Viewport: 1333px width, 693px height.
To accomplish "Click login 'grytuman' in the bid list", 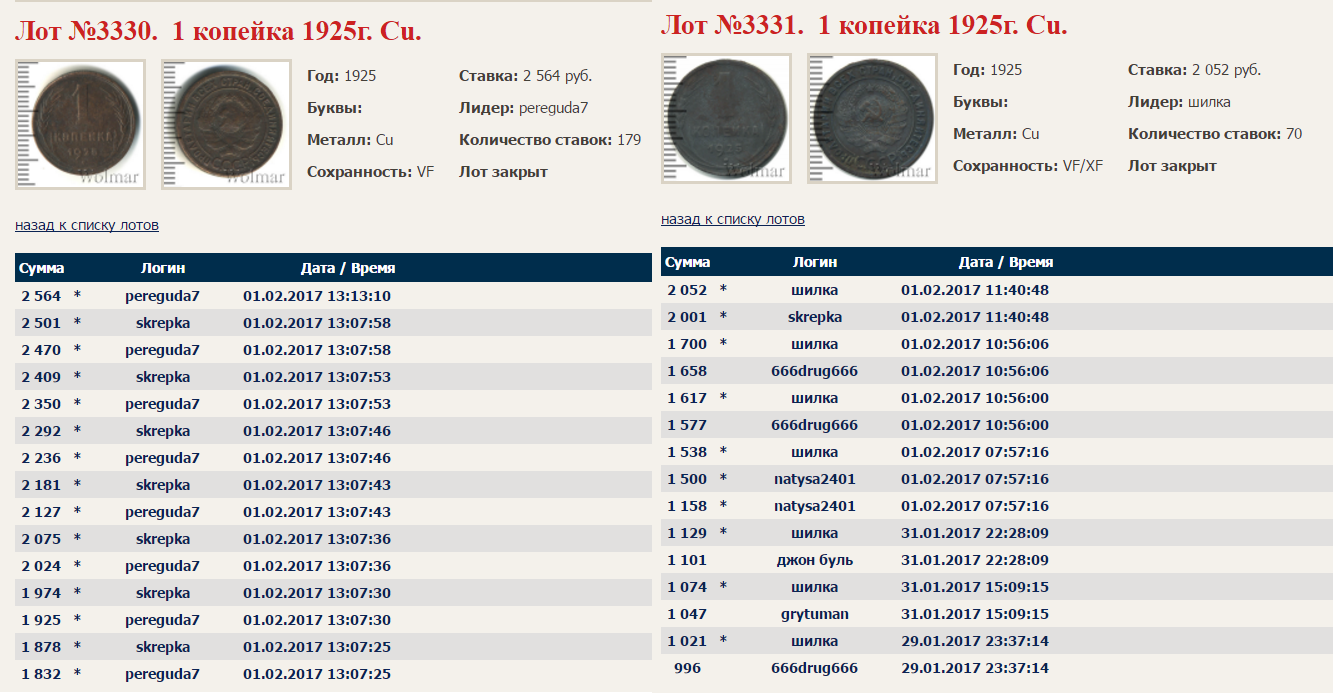I will point(815,614).
